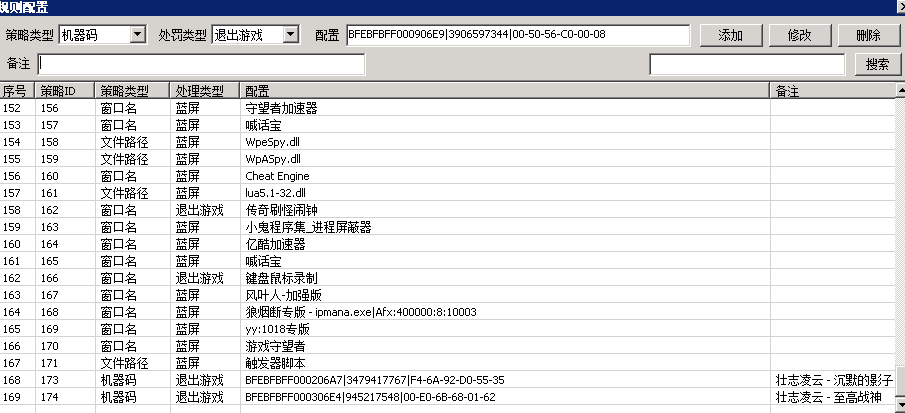Image resolution: width=905 pixels, height=413 pixels.
Task: Select the row noted 壮志凌云 - 至高战神
Action: pos(400,397)
